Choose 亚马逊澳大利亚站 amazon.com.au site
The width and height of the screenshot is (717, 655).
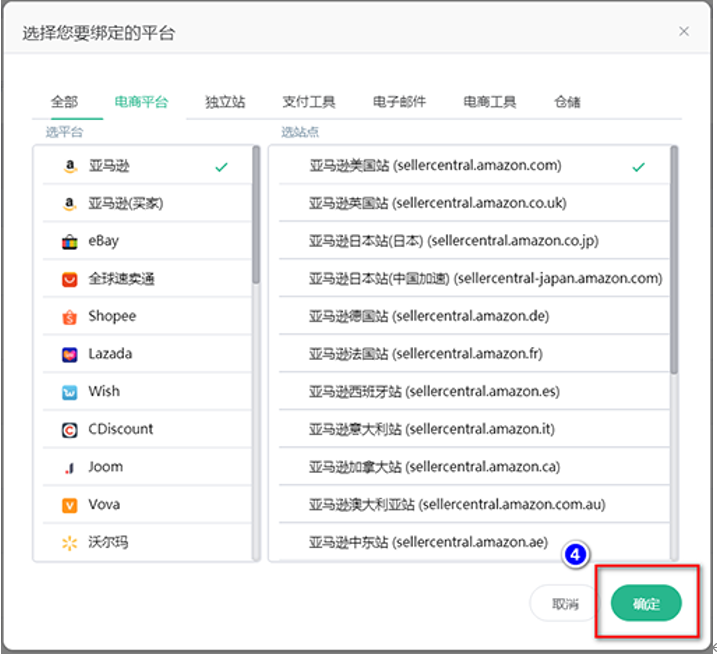point(474,505)
